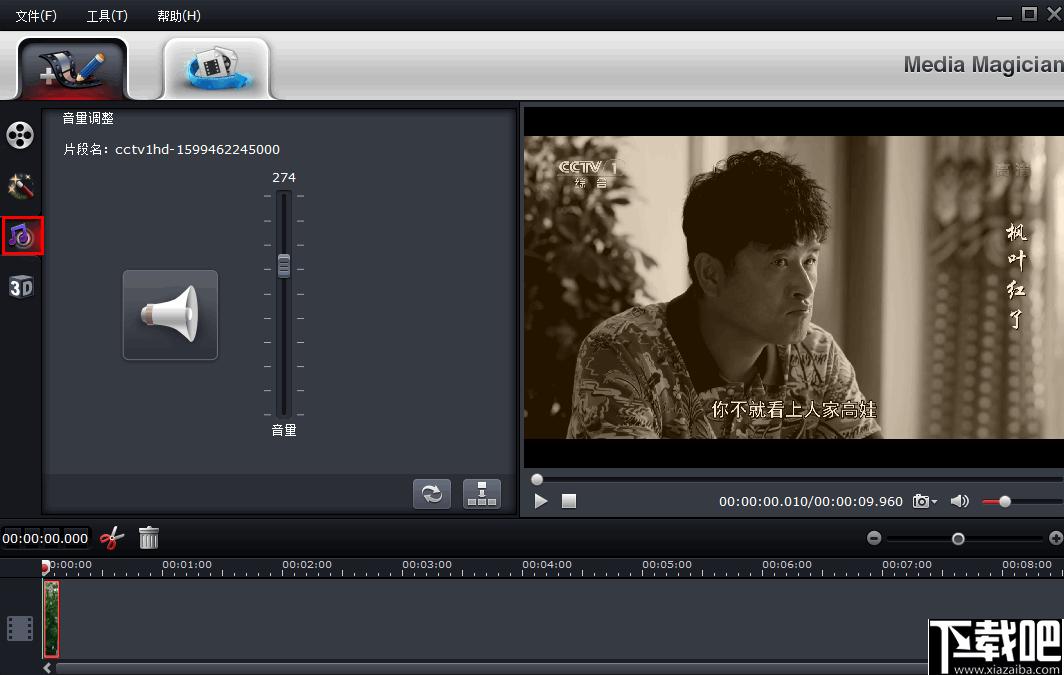Image resolution: width=1064 pixels, height=675 pixels.
Task: Switch to the video convert tab
Action: click(216, 69)
